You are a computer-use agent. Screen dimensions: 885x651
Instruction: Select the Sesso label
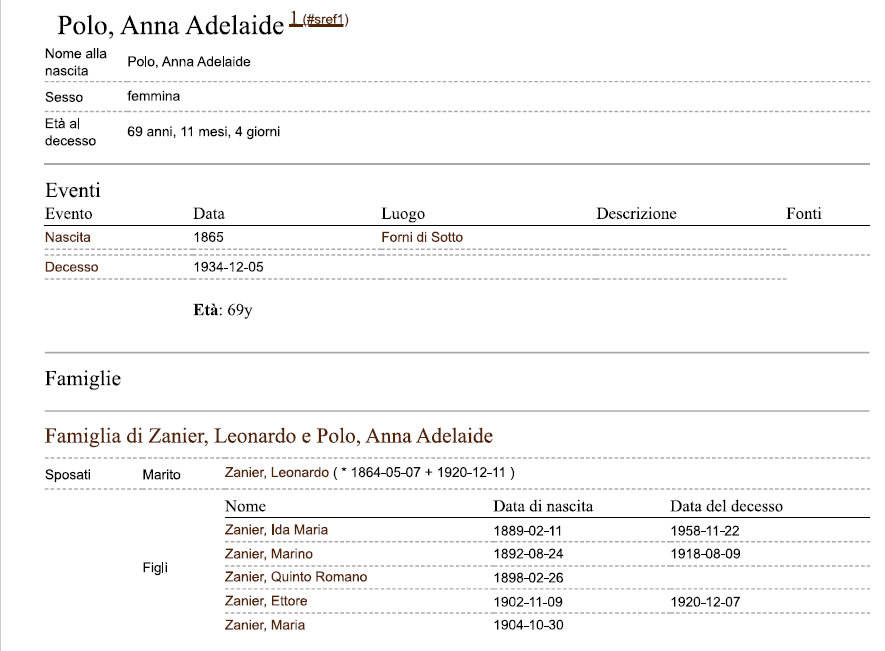pos(64,97)
